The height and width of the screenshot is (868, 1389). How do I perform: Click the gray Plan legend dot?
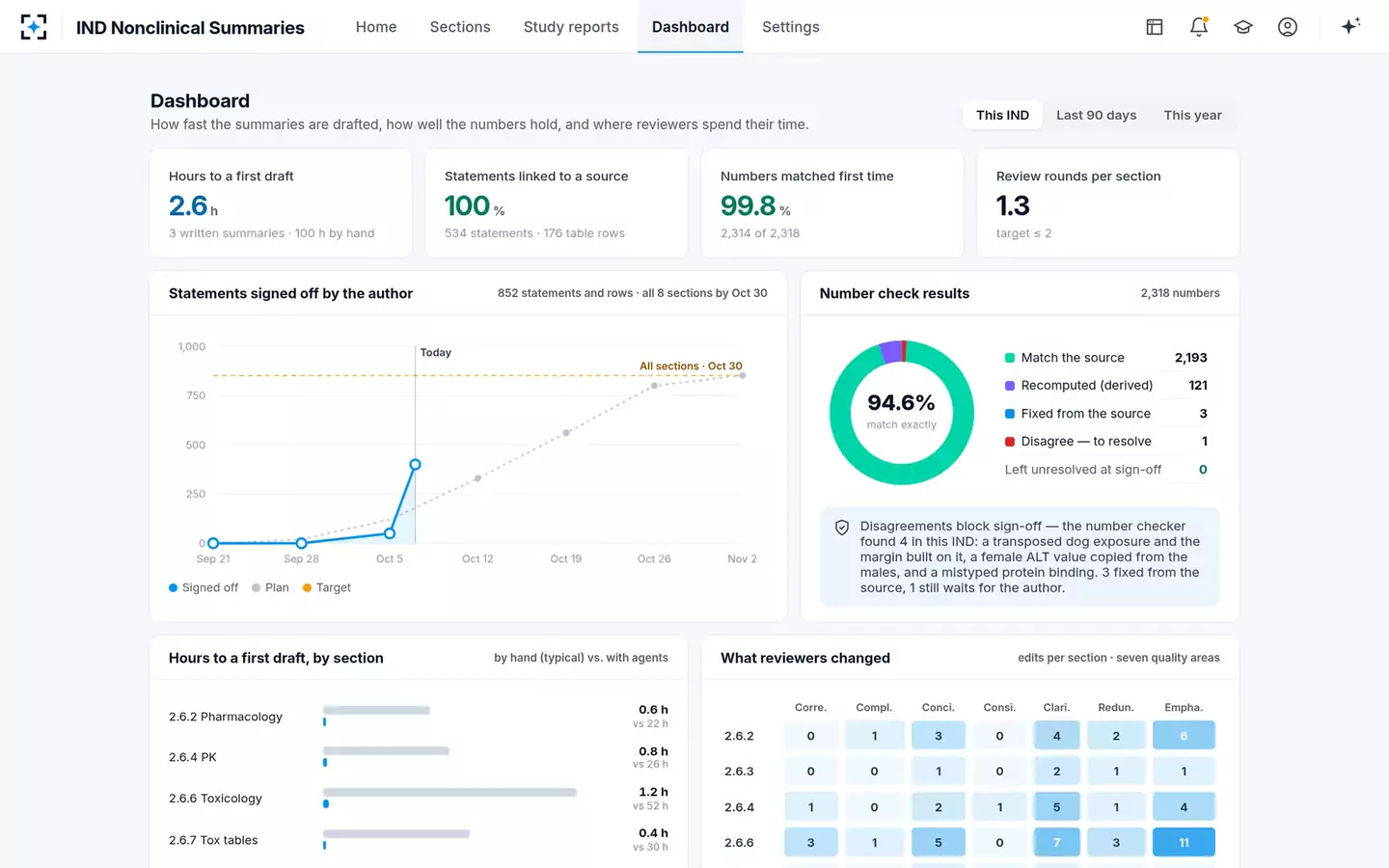pos(257,587)
